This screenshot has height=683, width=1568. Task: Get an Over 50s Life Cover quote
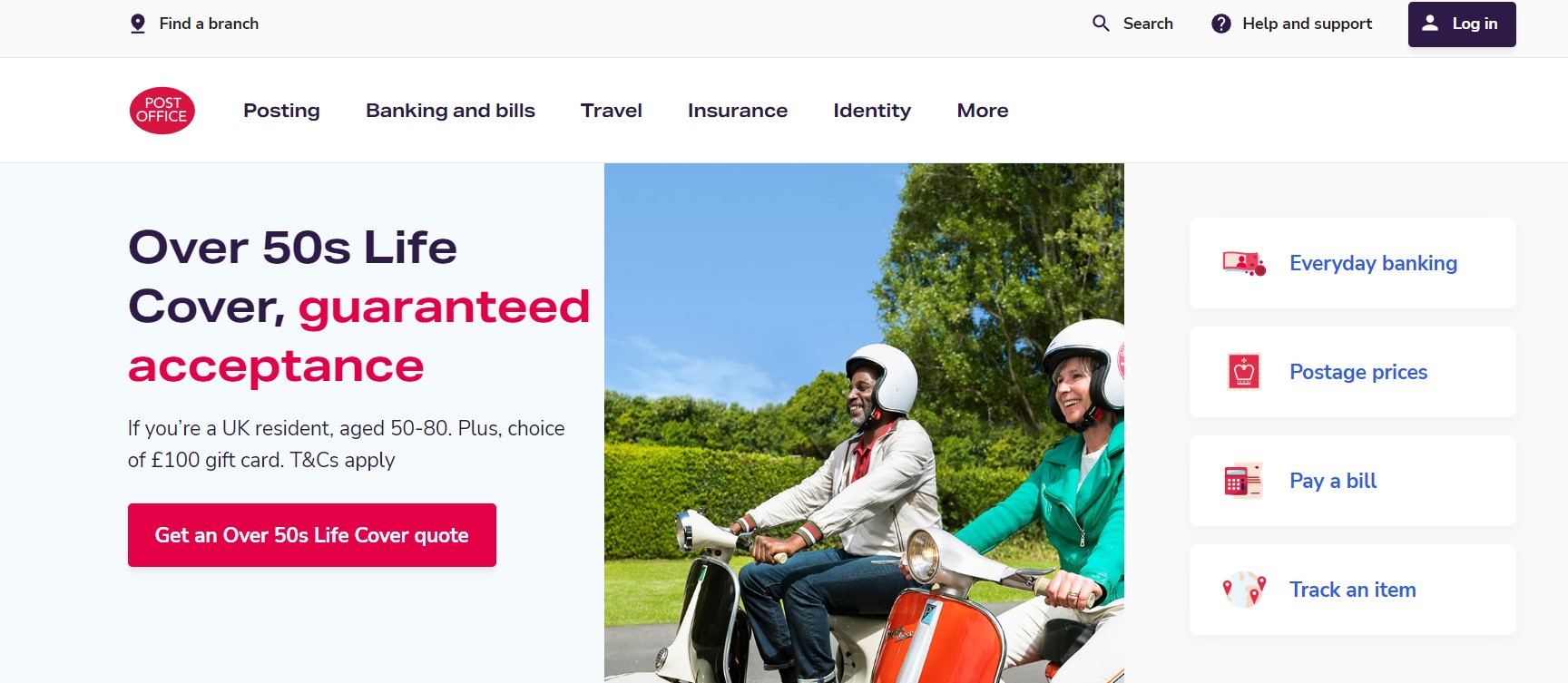click(312, 535)
